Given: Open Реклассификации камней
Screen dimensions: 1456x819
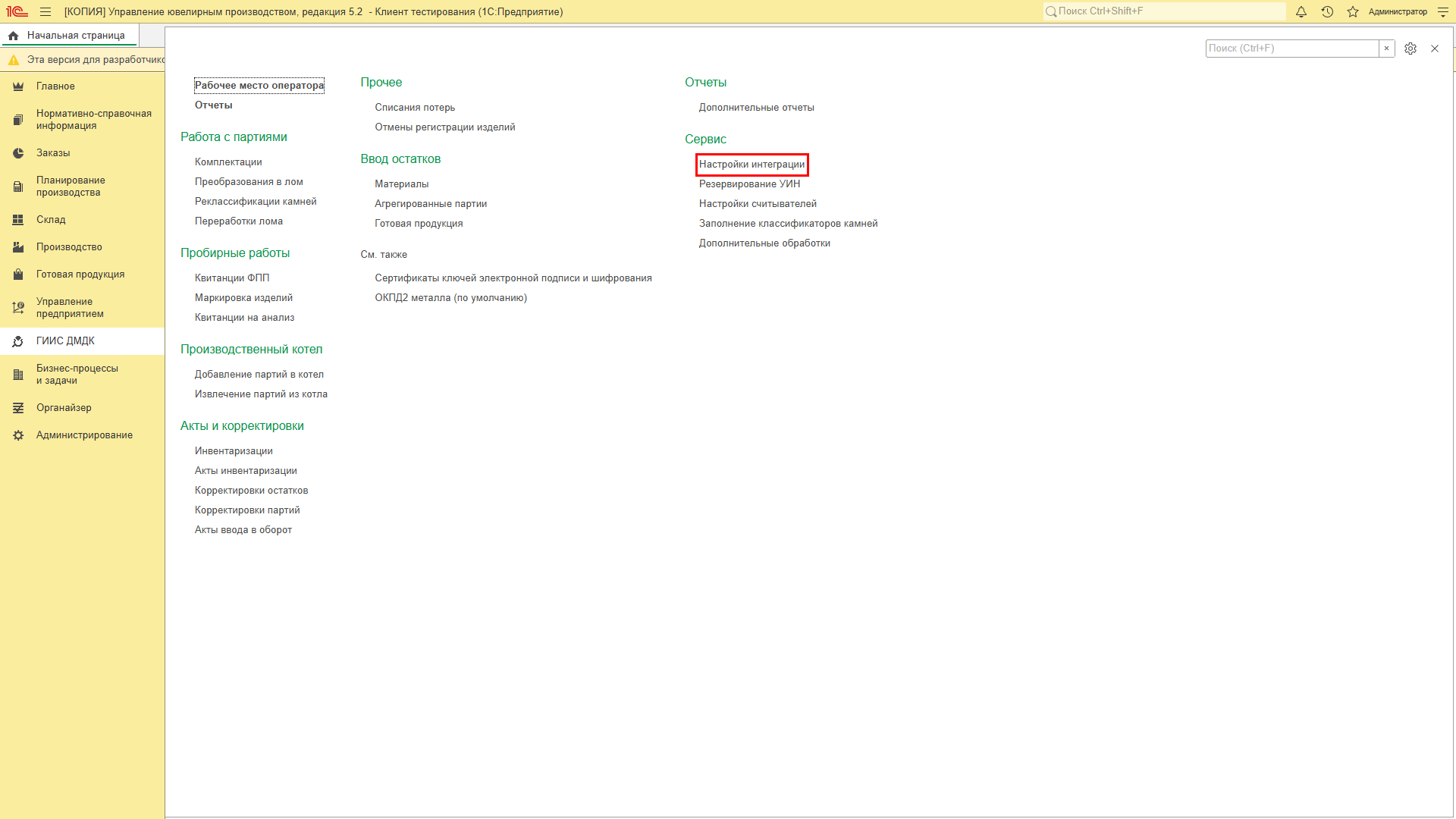Looking at the screenshot, I should pos(256,202).
